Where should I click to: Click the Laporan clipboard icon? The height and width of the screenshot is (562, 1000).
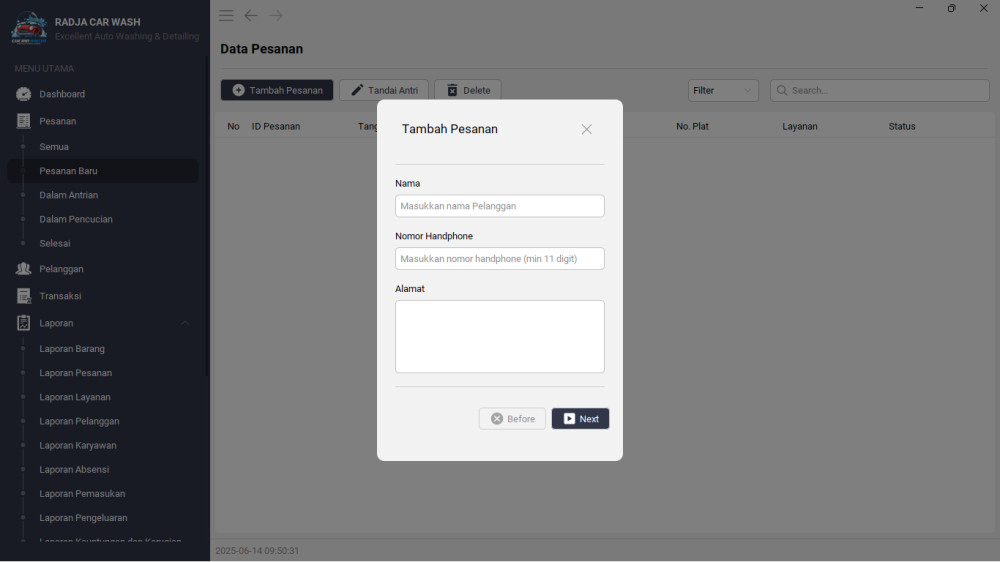point(24,323)
